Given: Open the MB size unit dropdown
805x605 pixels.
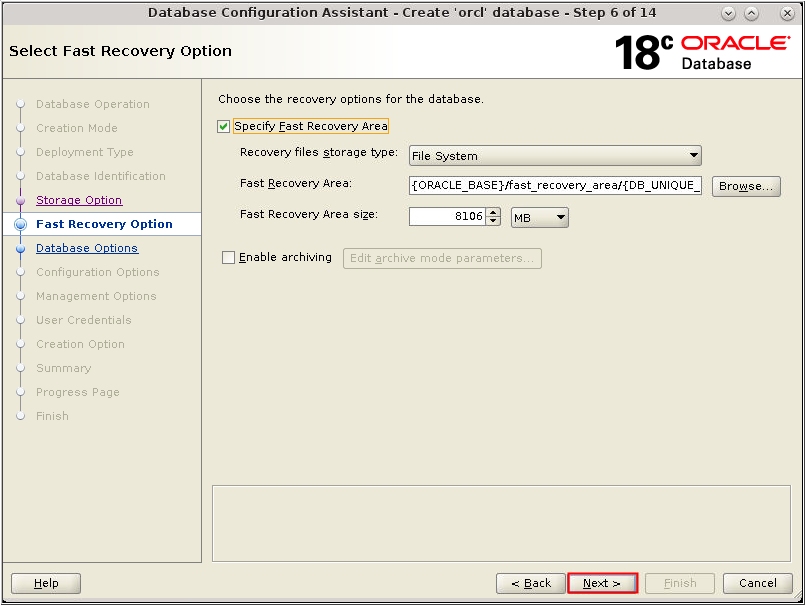Looking at the screenshot, I should 540,218.
